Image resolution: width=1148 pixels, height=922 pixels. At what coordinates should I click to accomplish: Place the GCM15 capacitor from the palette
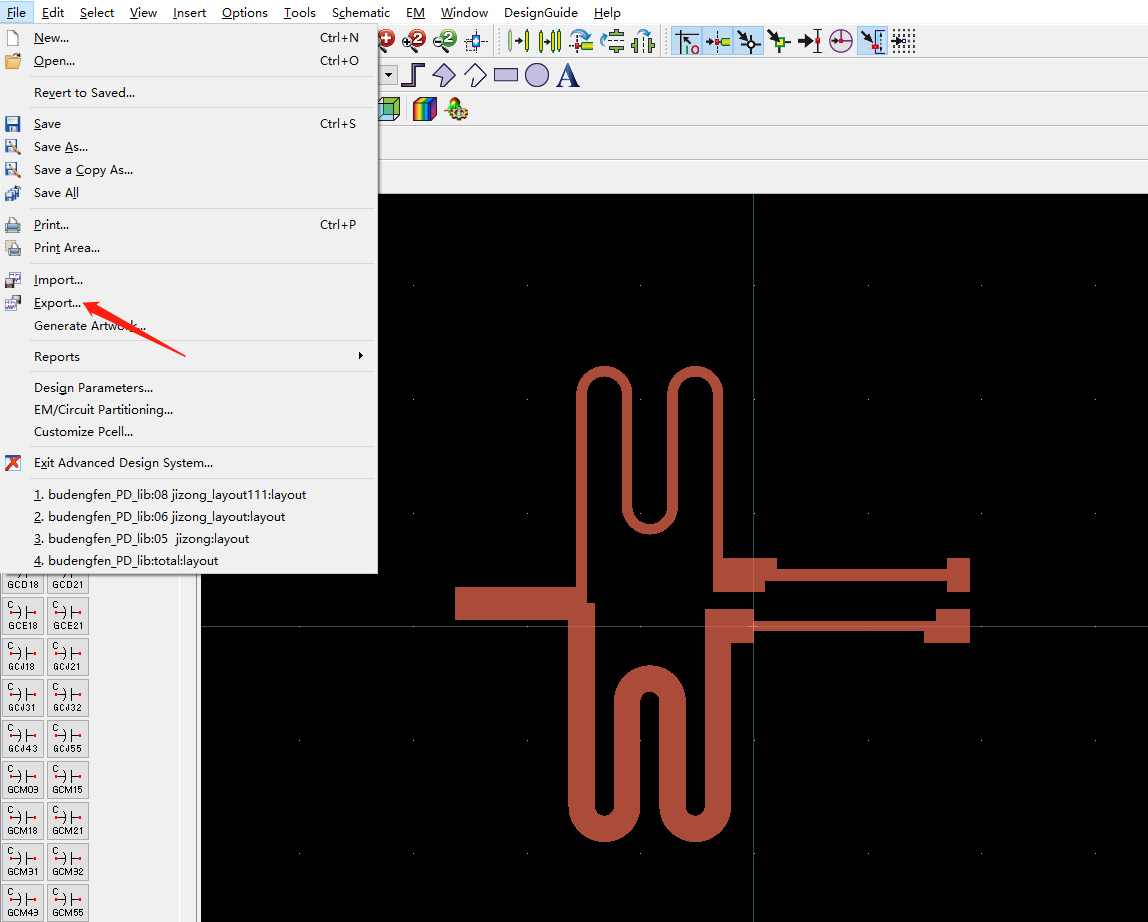[68, 780]
